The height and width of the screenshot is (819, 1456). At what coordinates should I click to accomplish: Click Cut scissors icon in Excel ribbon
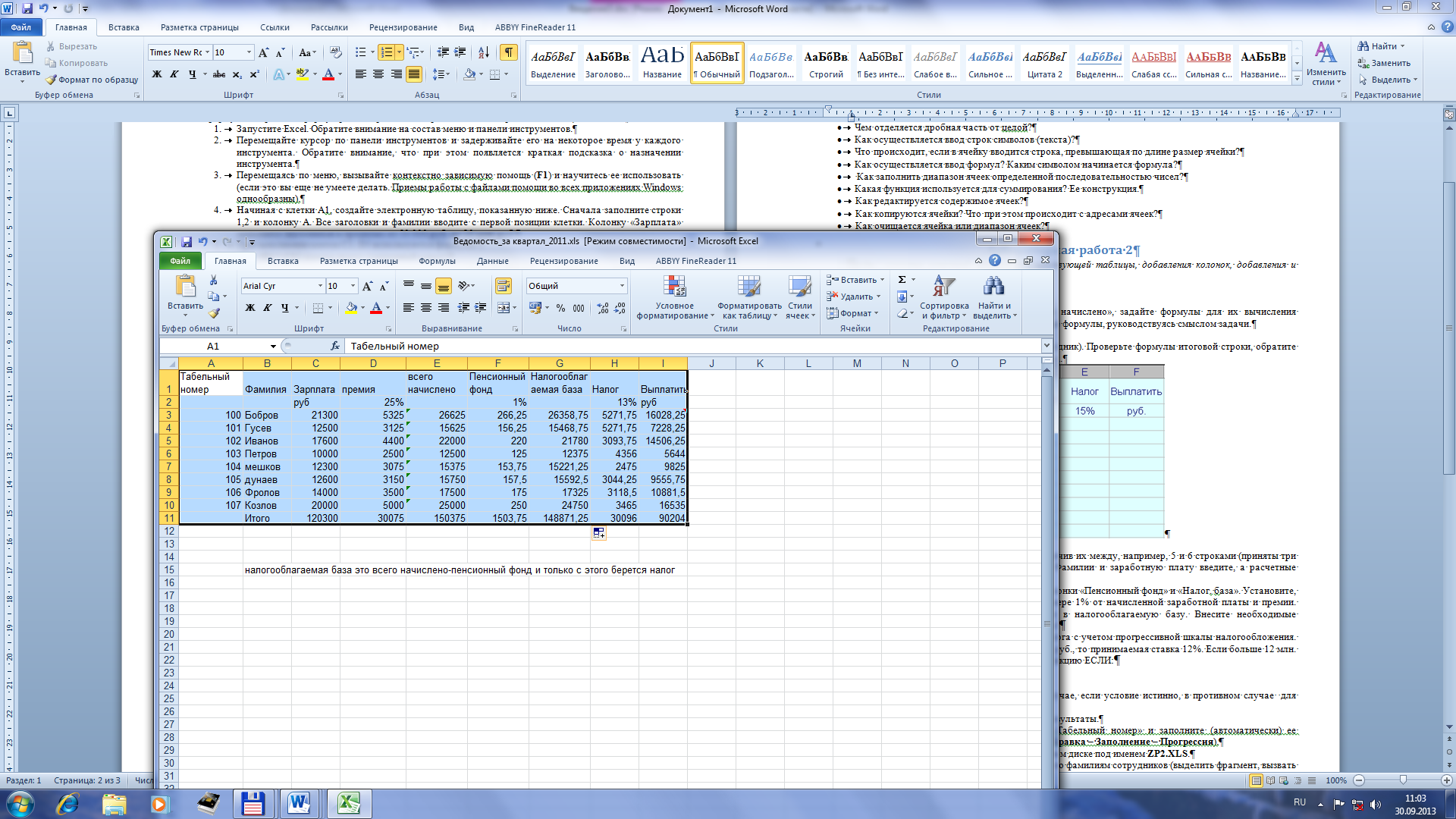(214, 280)
